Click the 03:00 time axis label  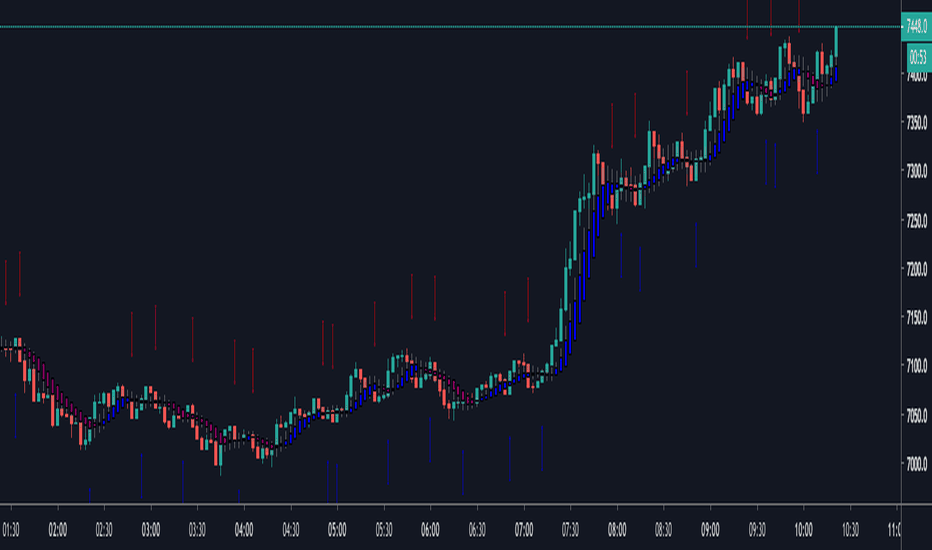click(151, 530)
